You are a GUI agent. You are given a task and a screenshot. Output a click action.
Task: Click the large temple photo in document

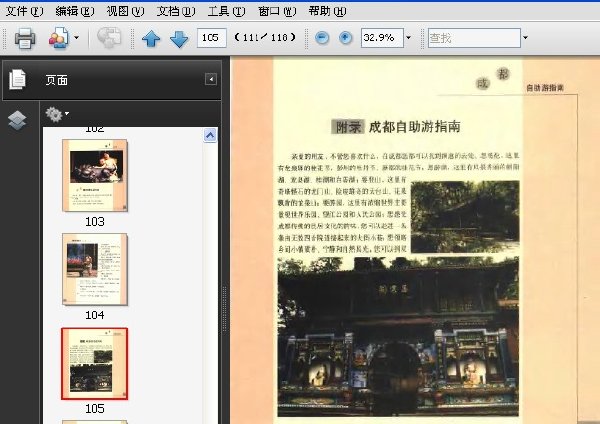pos(398,337)
